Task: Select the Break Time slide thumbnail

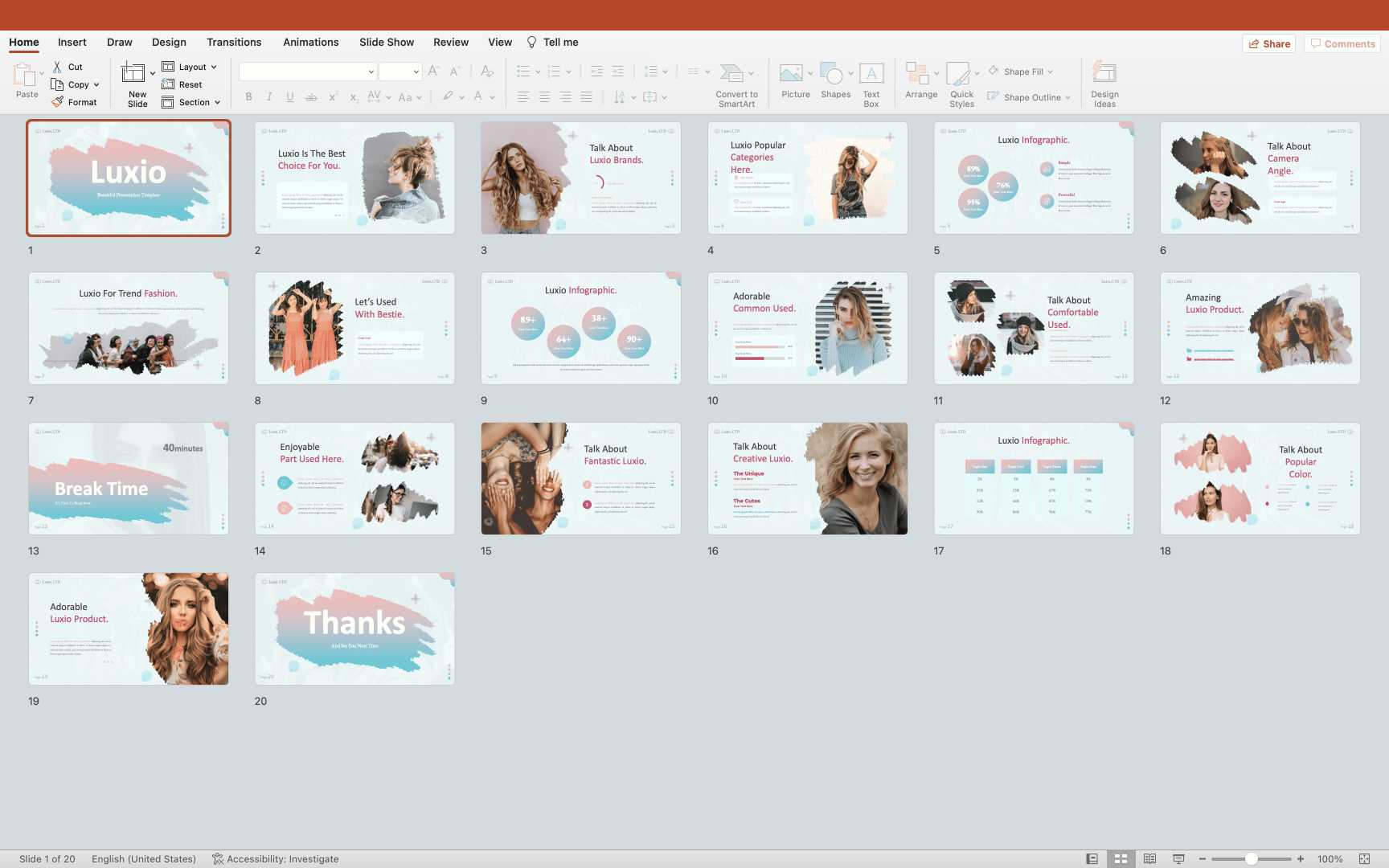Action: tap(129, 479)
